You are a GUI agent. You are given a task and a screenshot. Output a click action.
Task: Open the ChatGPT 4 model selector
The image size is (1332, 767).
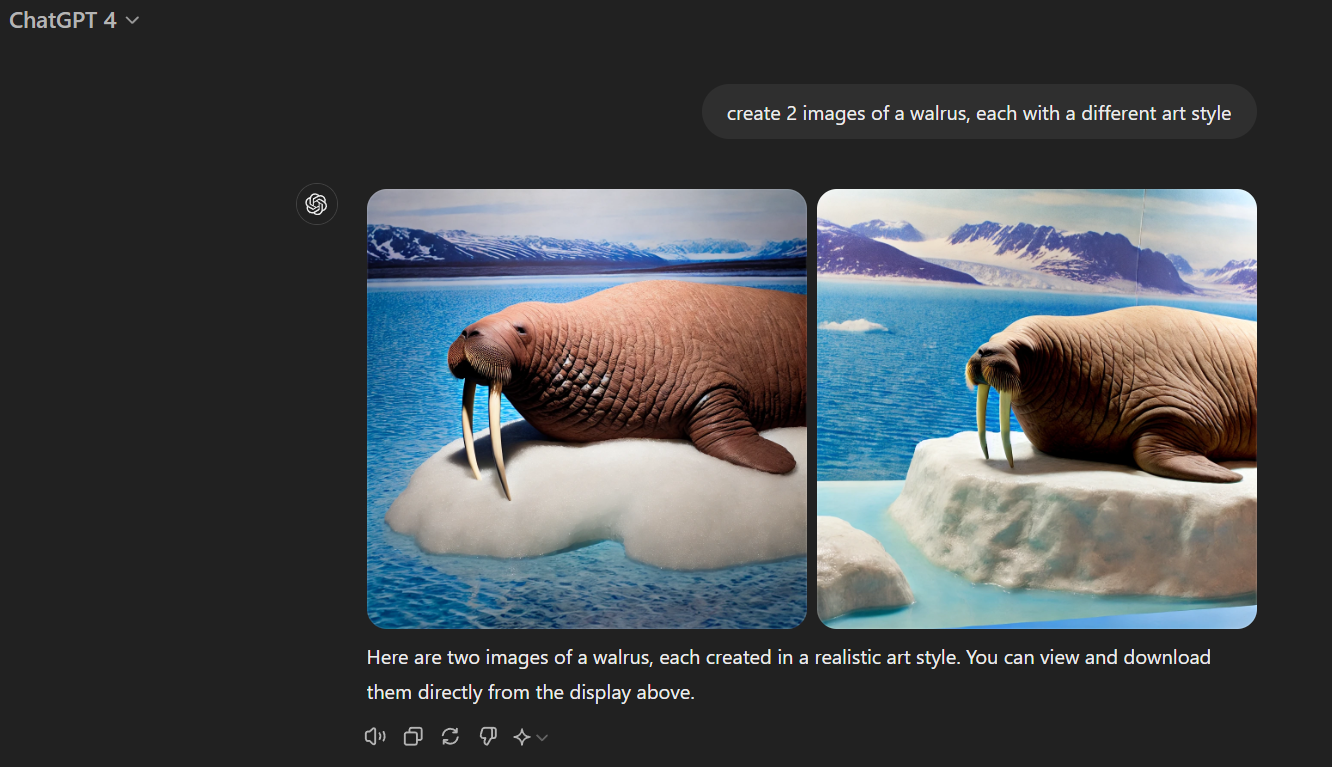tap(74, 20)
